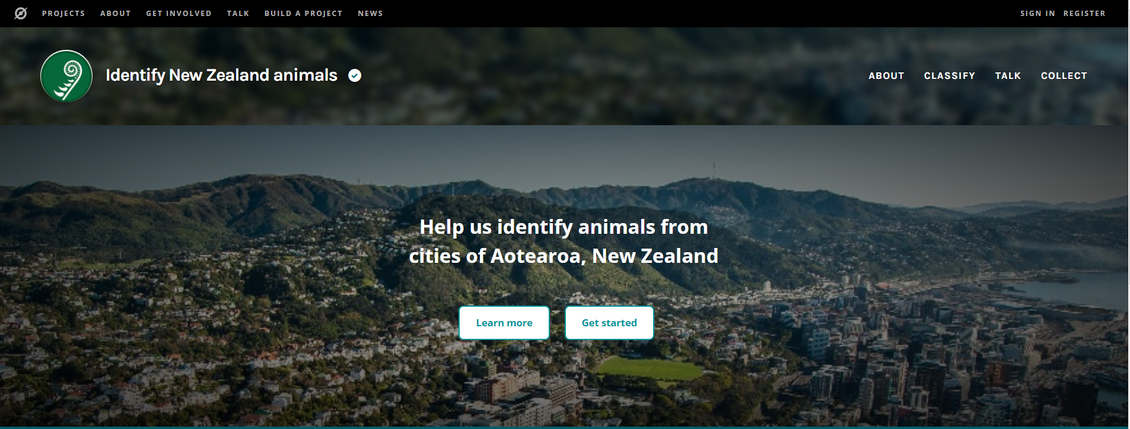The width and height of the screenshot is (1130, 429).
Task: Open the green fern project avatar
Action: (66, 76)
